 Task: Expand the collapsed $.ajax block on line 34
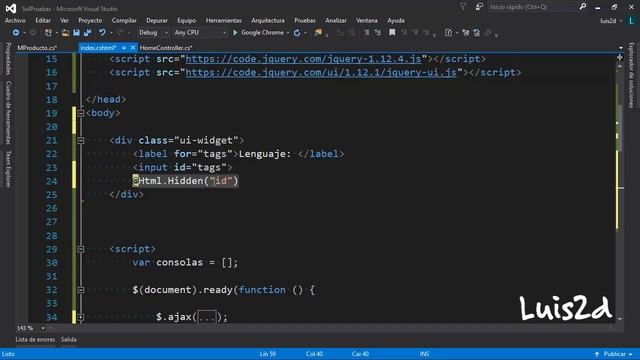click(x=81, y=317)
